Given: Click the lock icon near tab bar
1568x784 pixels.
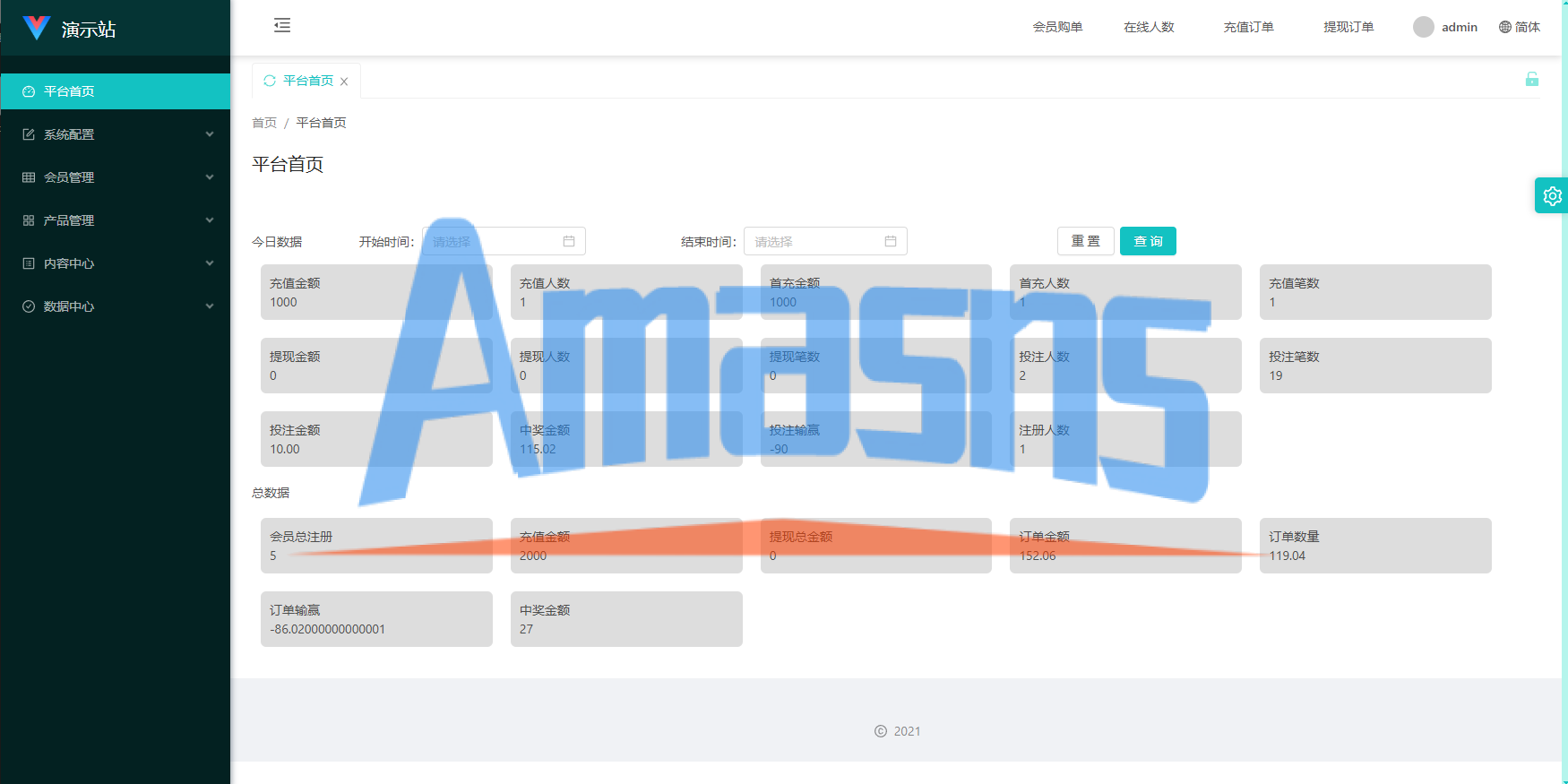Looking at the screenshot, I should tap(1532, 79).
